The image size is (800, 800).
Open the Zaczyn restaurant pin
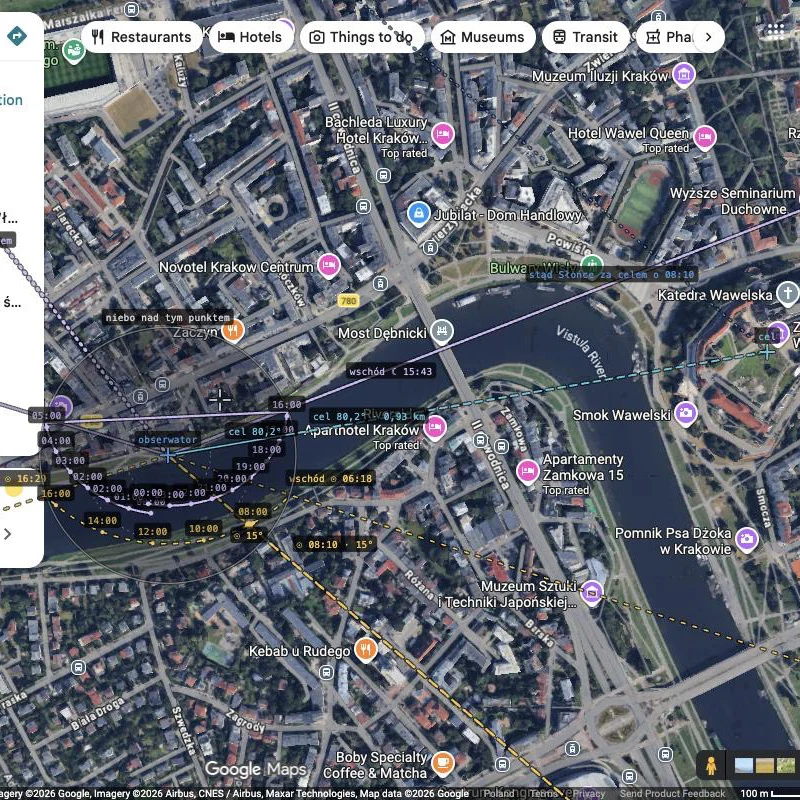[x=233, y=330]
